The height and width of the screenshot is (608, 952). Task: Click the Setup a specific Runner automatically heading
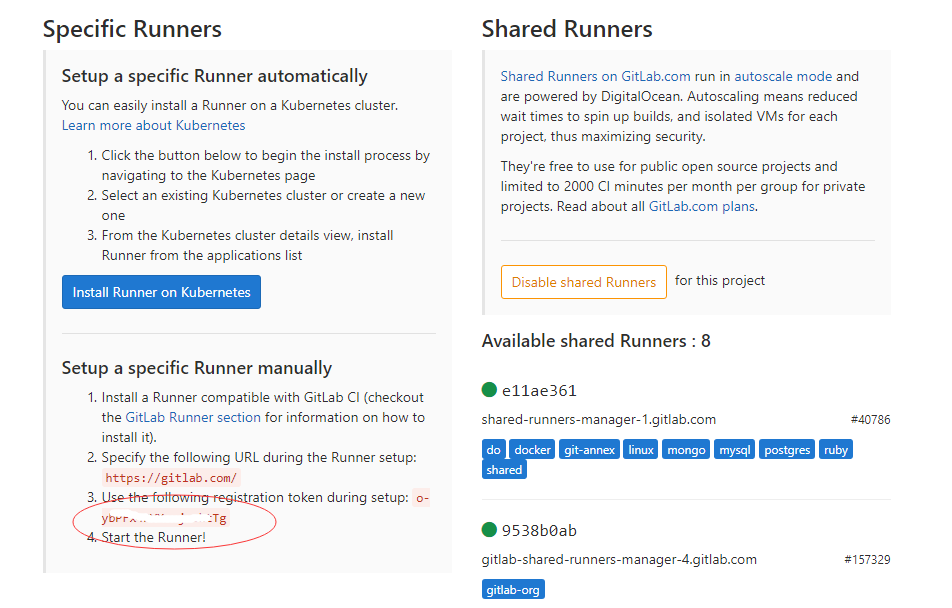[215, 76]
